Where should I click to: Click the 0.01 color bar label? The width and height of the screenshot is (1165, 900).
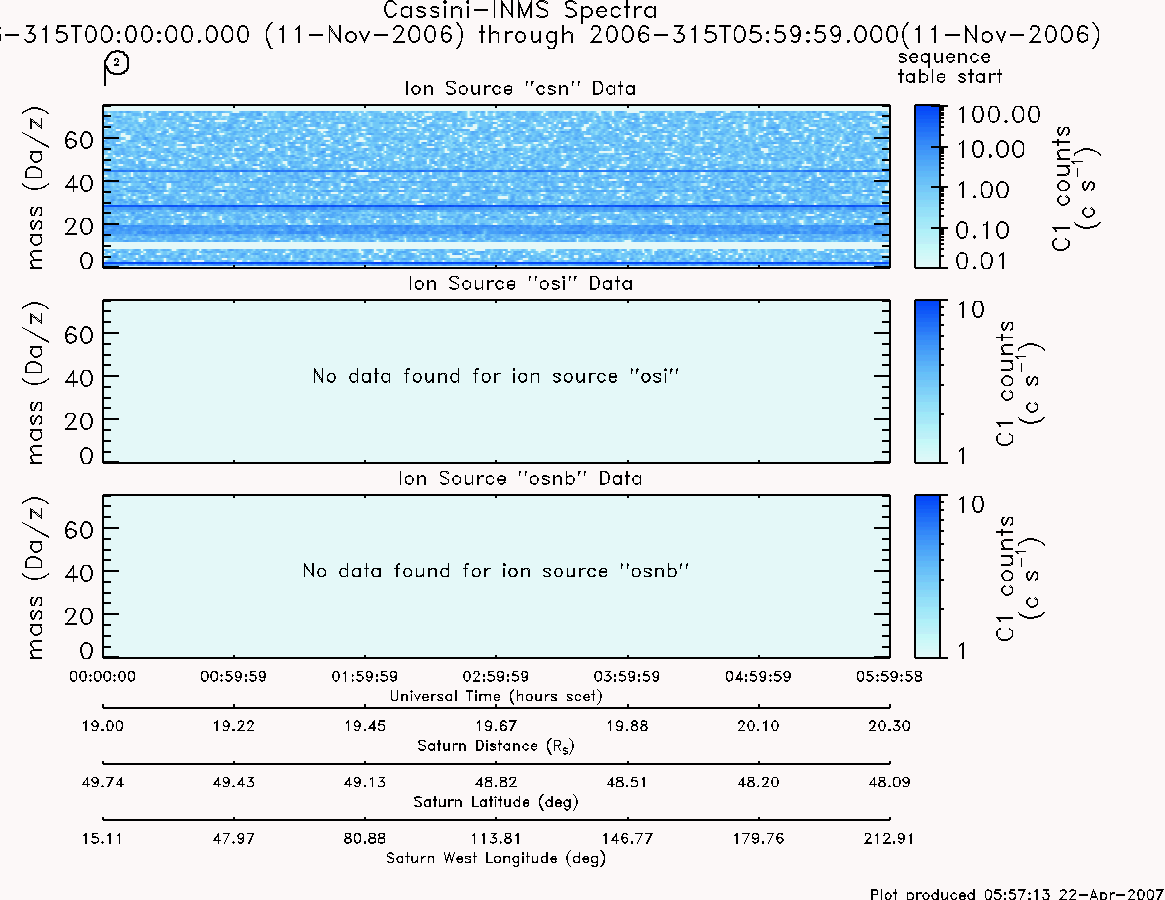[x=982, y=260]
